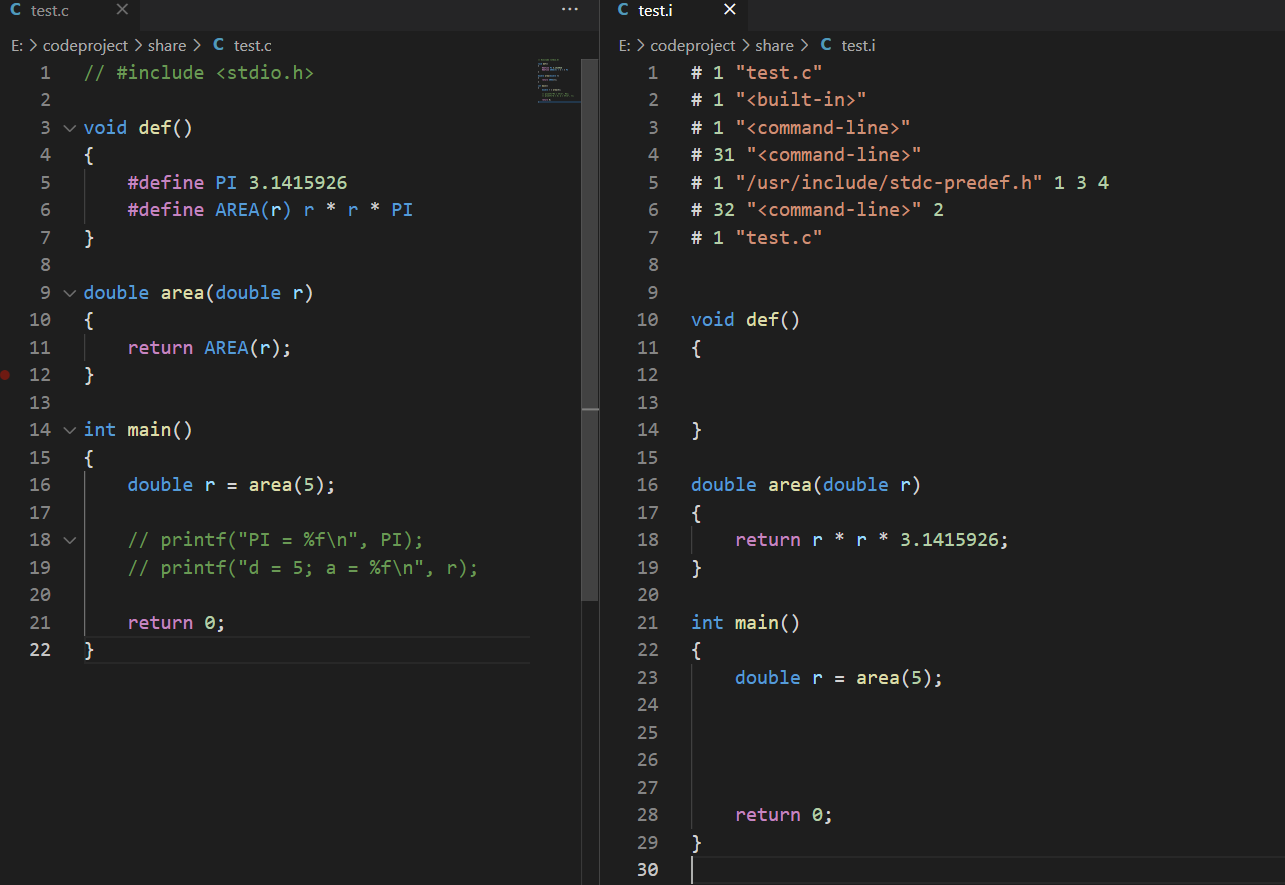
Task: Open 'codeproject' breadcrumb in right editor
Action: point(693,45)
